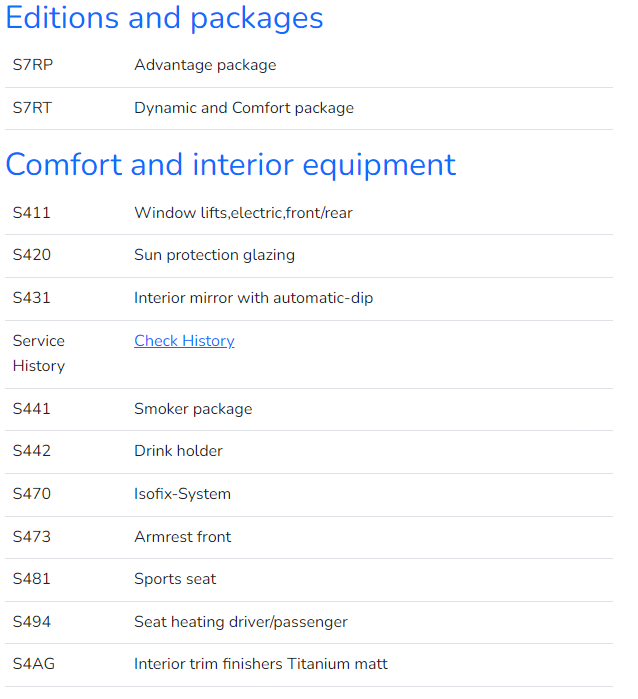Click 'Interior trim finishers Titanium matt' text
Screen dimensions: 638x699
(261, 664)
